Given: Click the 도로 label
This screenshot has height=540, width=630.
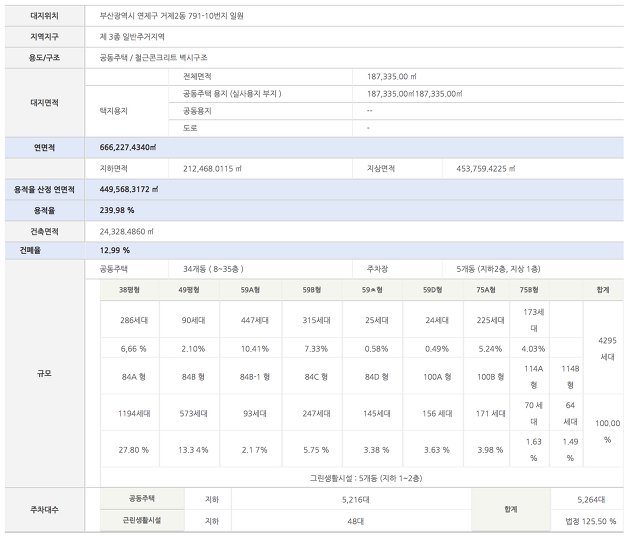Looking at the screenshot, I should [x=190, y=128].
